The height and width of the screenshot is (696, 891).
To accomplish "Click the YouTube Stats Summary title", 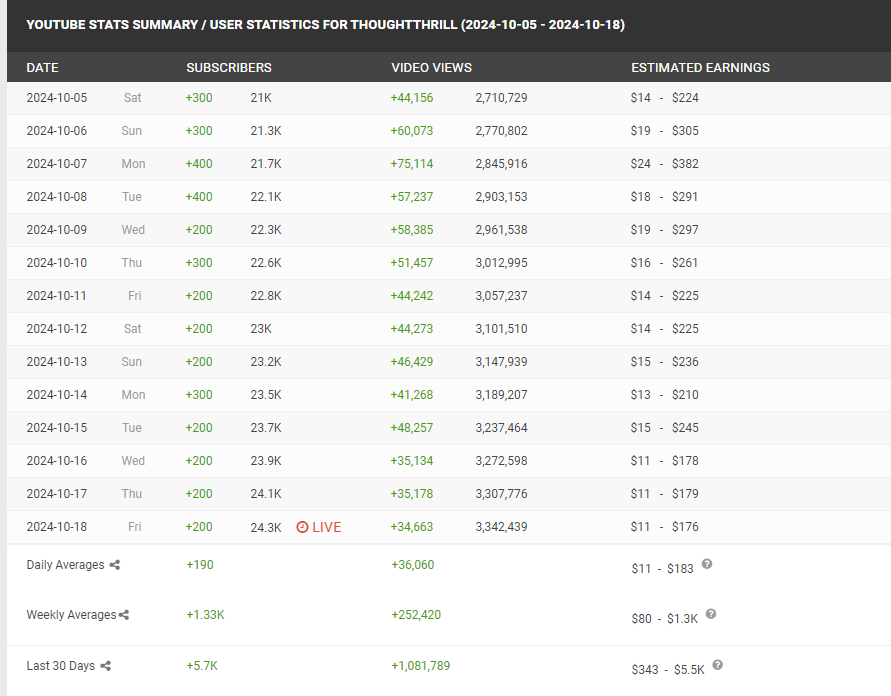I will (326, 25).
